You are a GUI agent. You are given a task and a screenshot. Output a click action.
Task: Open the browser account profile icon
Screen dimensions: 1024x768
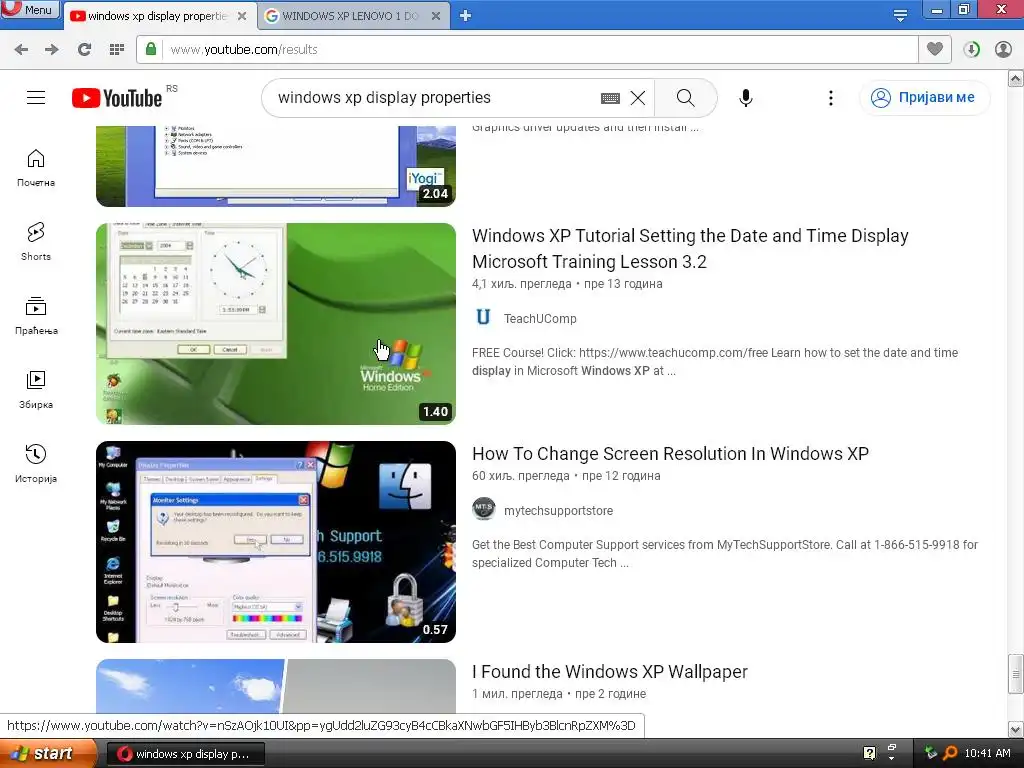1003,50
